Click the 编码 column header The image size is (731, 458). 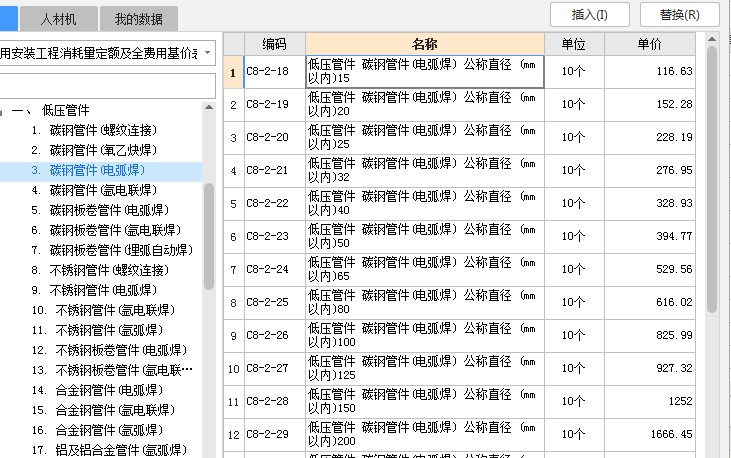tap(275, 44)
